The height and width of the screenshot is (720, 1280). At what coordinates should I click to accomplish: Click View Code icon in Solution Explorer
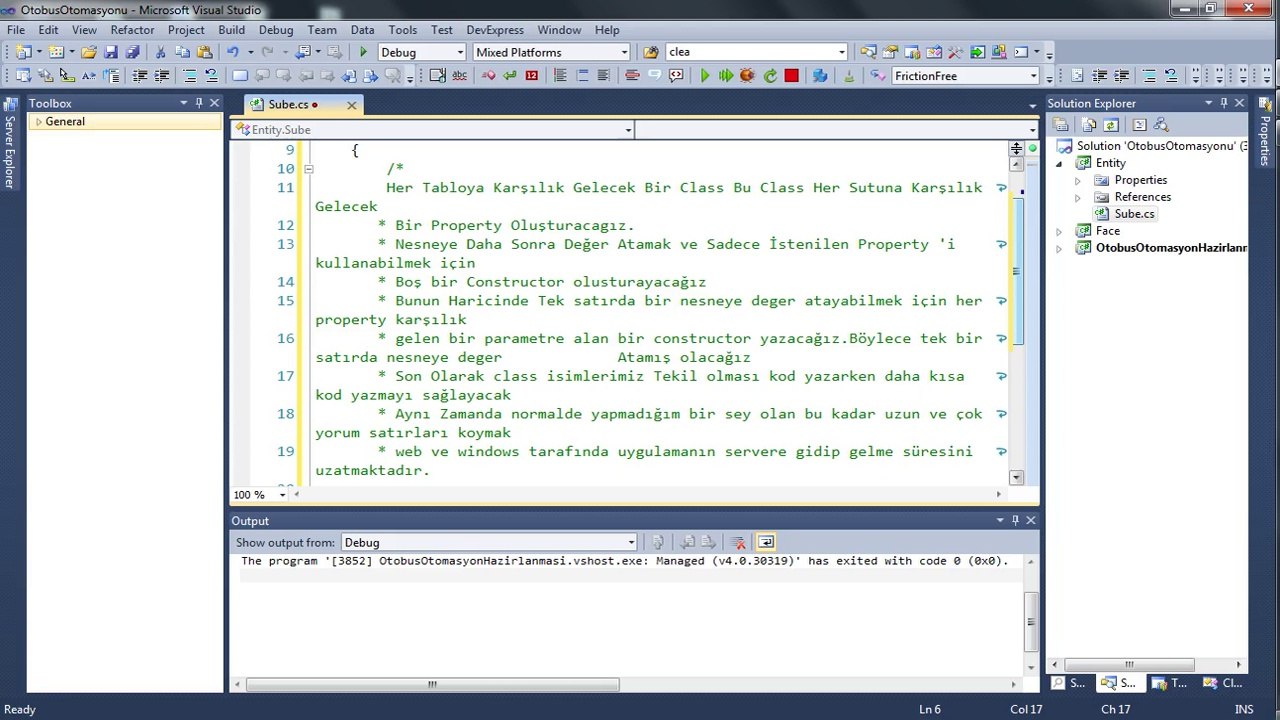(1139, 125)
